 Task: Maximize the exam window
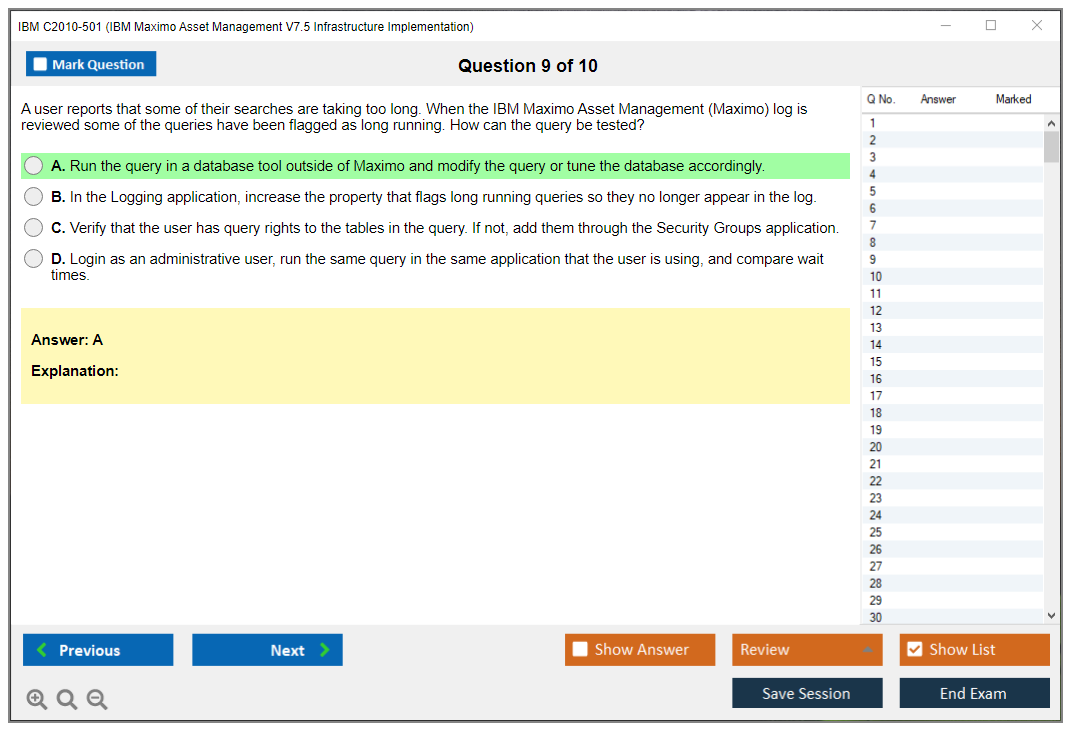click(991, 26)
